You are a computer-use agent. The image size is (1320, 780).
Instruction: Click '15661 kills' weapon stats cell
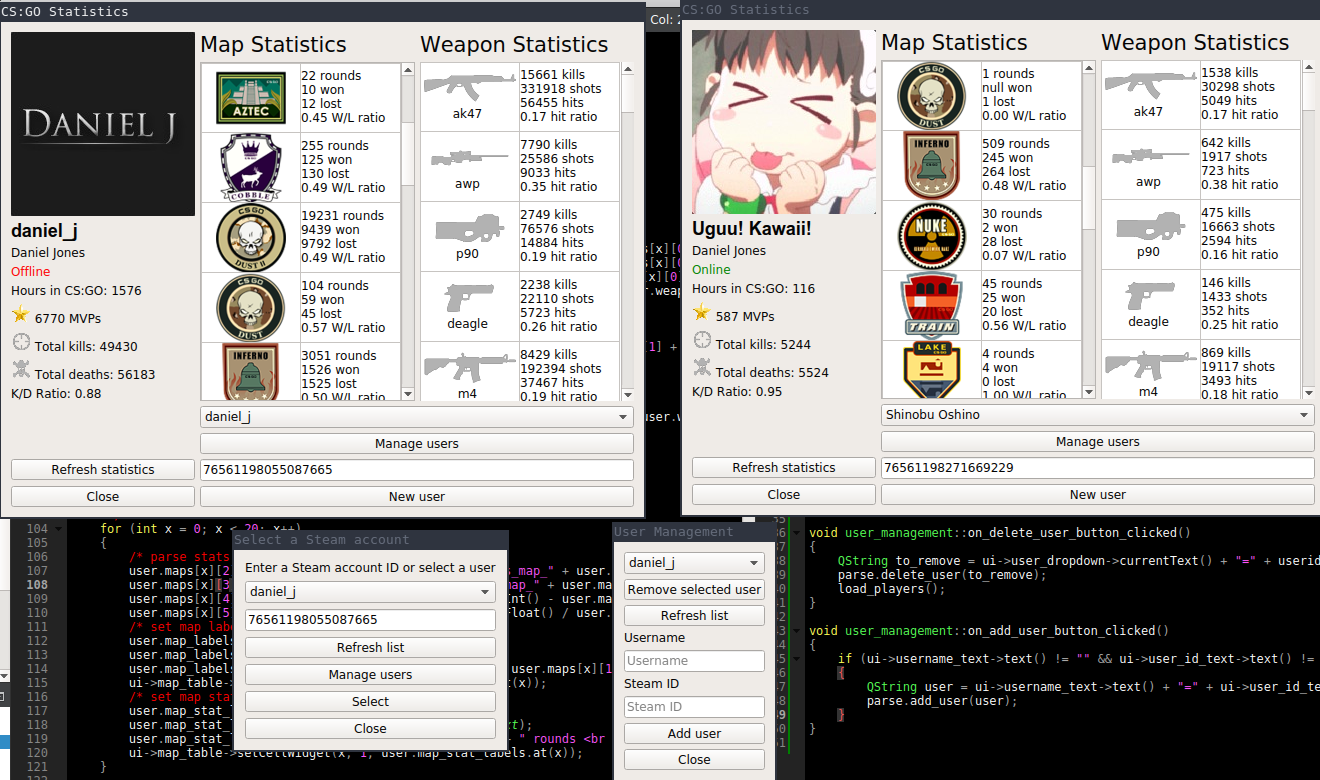pyautogui.click(x=569, y=97)
